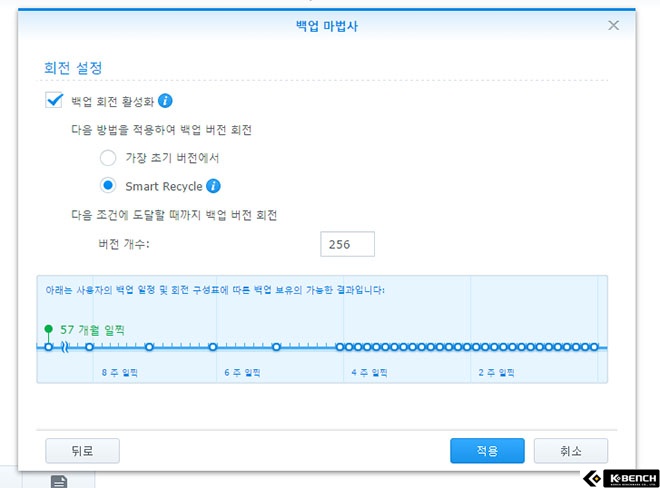Click the 버전 개수 input field showing 256

click(347, 244)
